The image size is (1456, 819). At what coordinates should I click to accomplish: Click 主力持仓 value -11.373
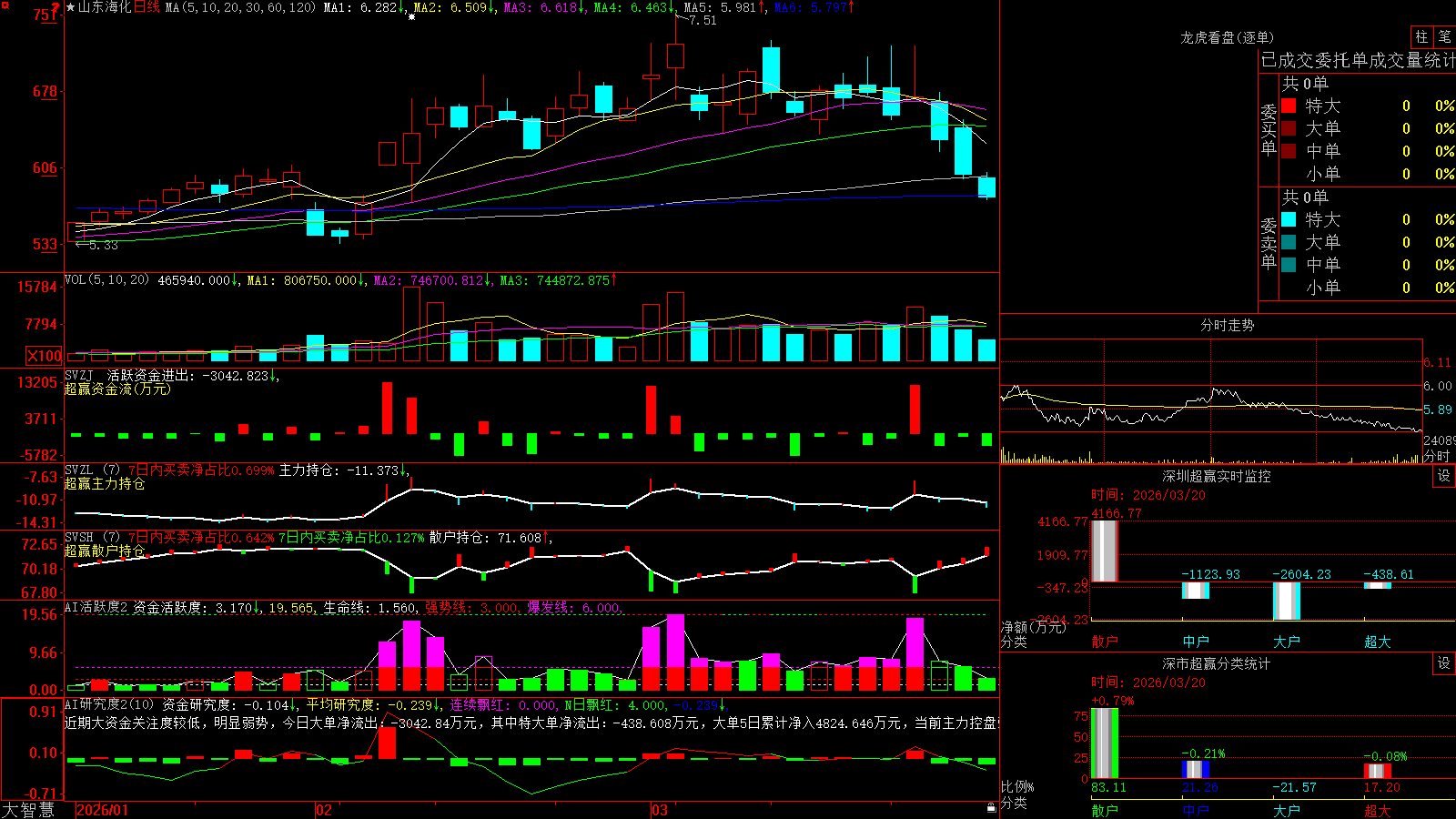[342, 470]
